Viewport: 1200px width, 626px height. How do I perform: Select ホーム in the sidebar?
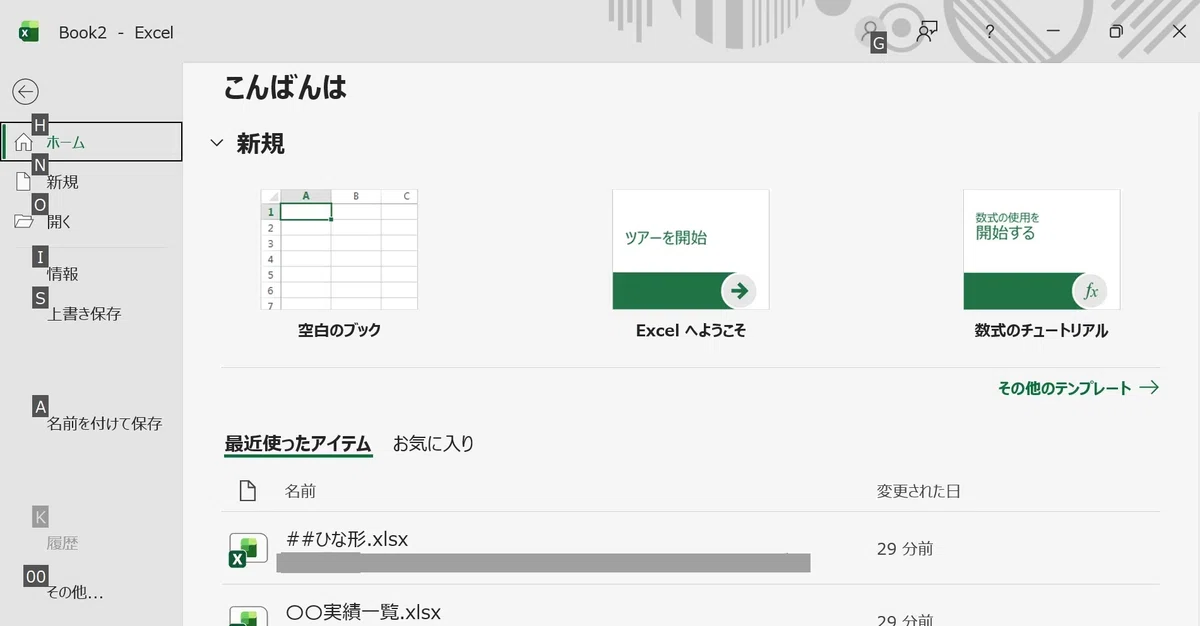click(92, 142)
